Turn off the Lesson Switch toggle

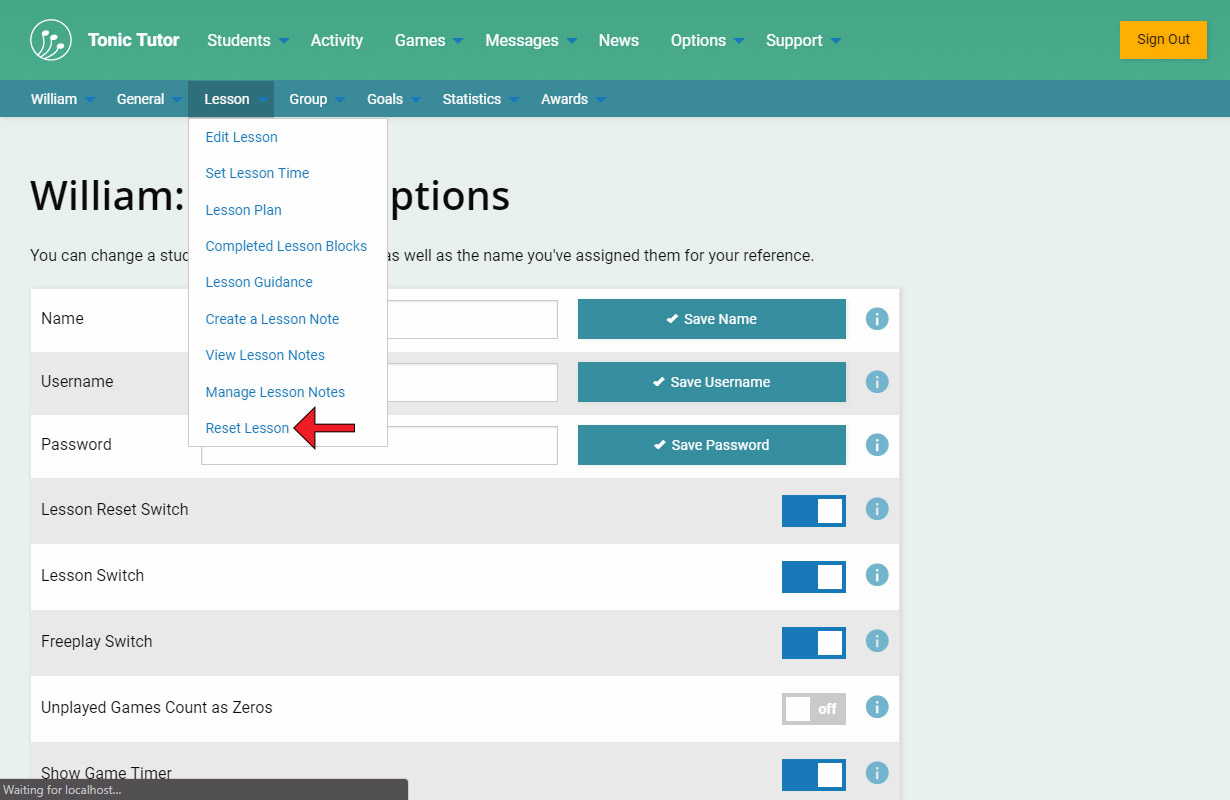(813, 577)
